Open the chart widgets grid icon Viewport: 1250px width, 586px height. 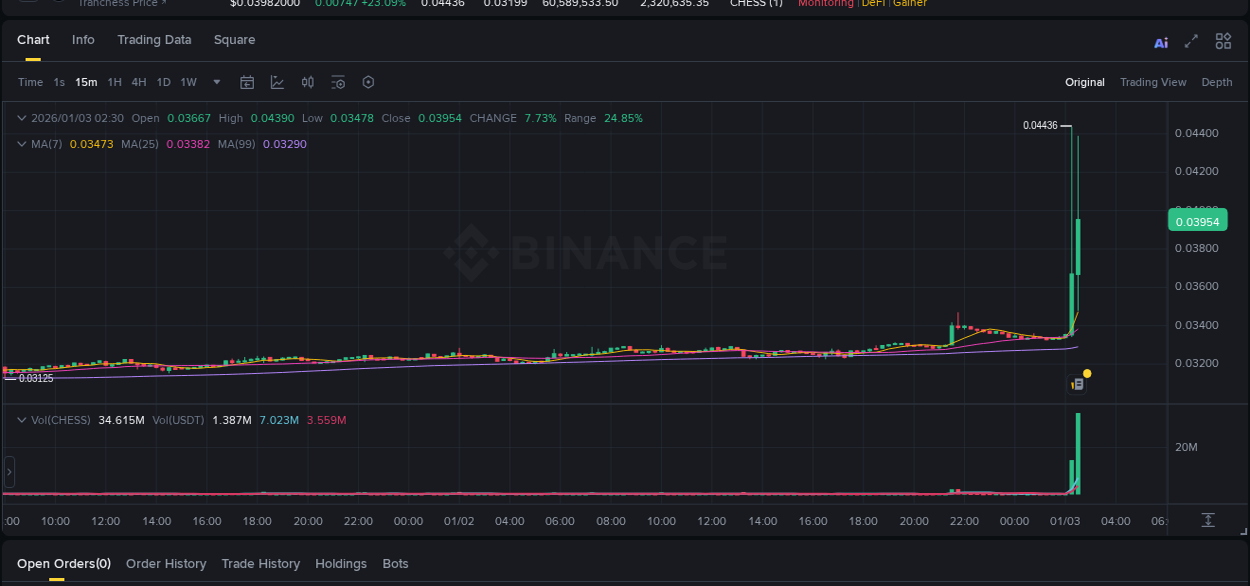click(1222, 41)
